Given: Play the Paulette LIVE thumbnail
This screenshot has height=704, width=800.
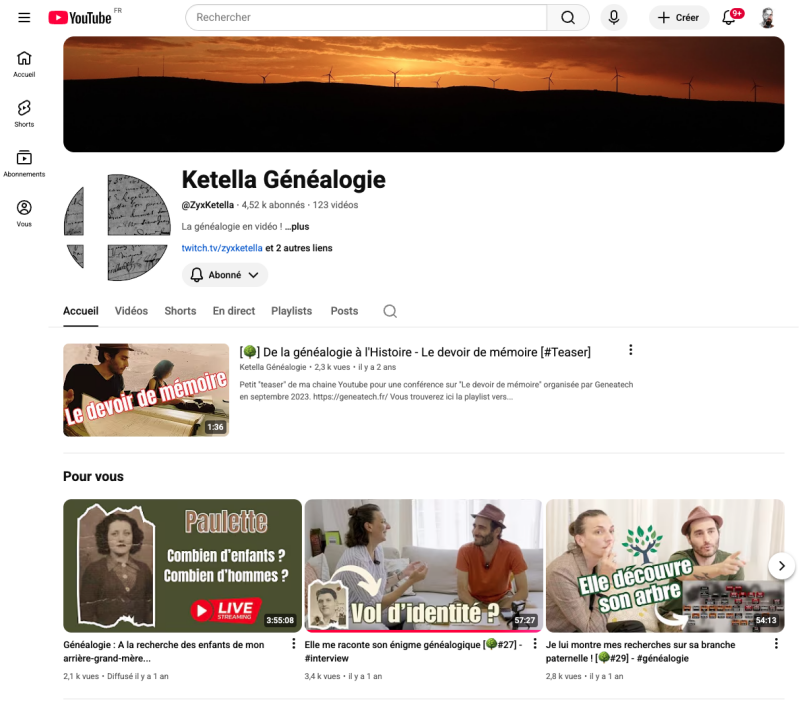Looking at the screenshot, I should point(183,566).
